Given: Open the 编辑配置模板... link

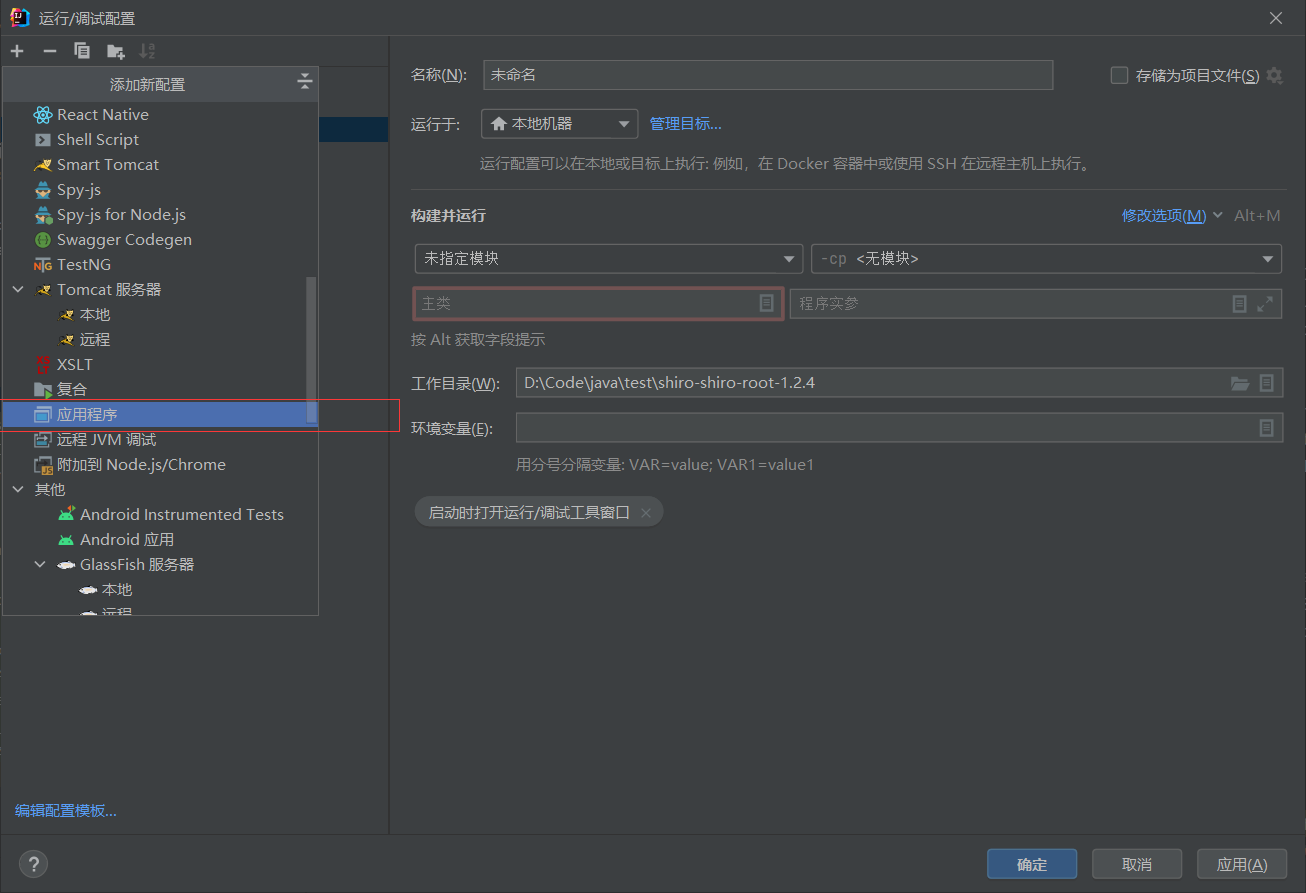Looking at the screenshot, I should click(x=66, y=810).
